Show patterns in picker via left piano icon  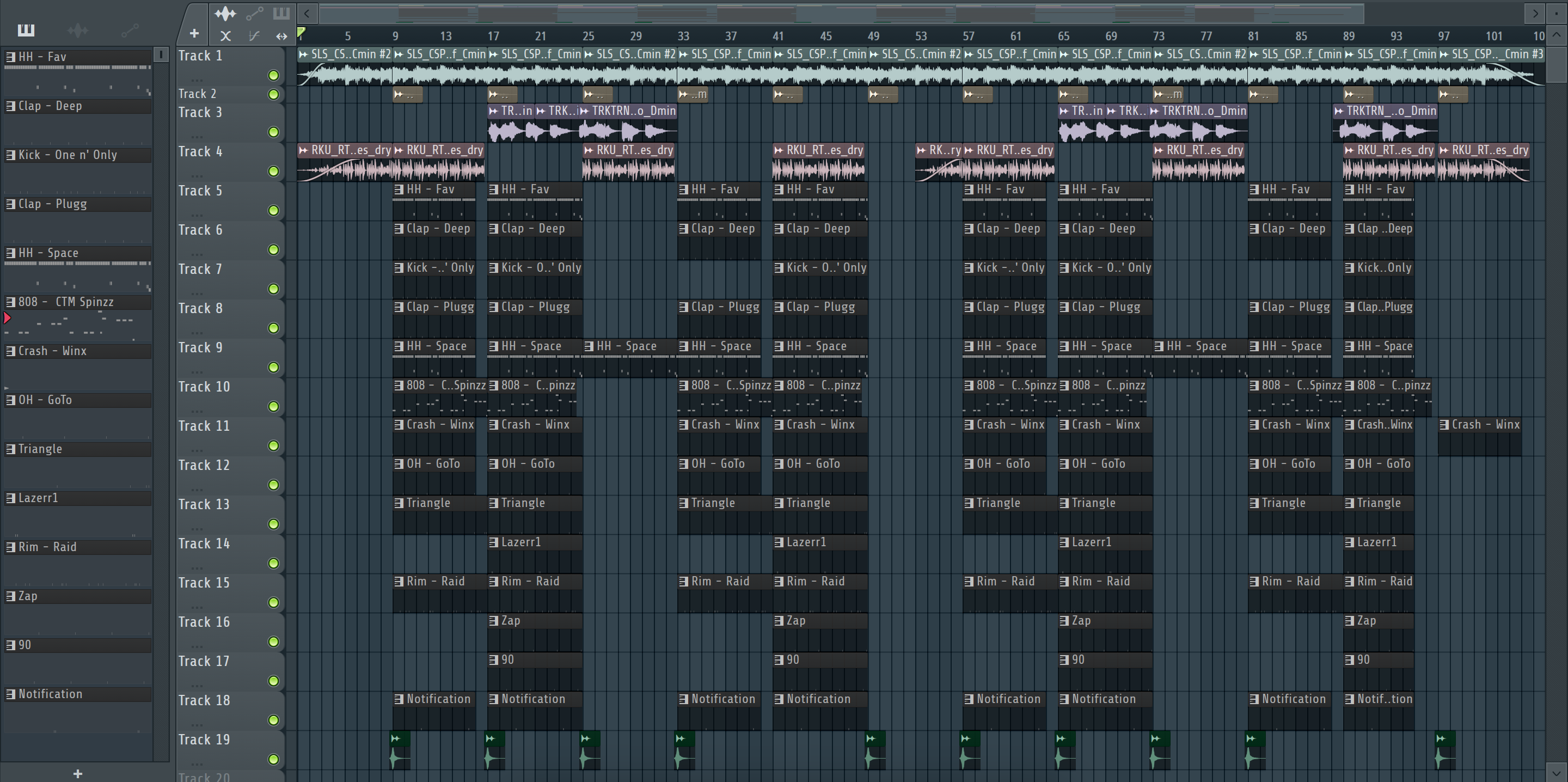[26, 30]
